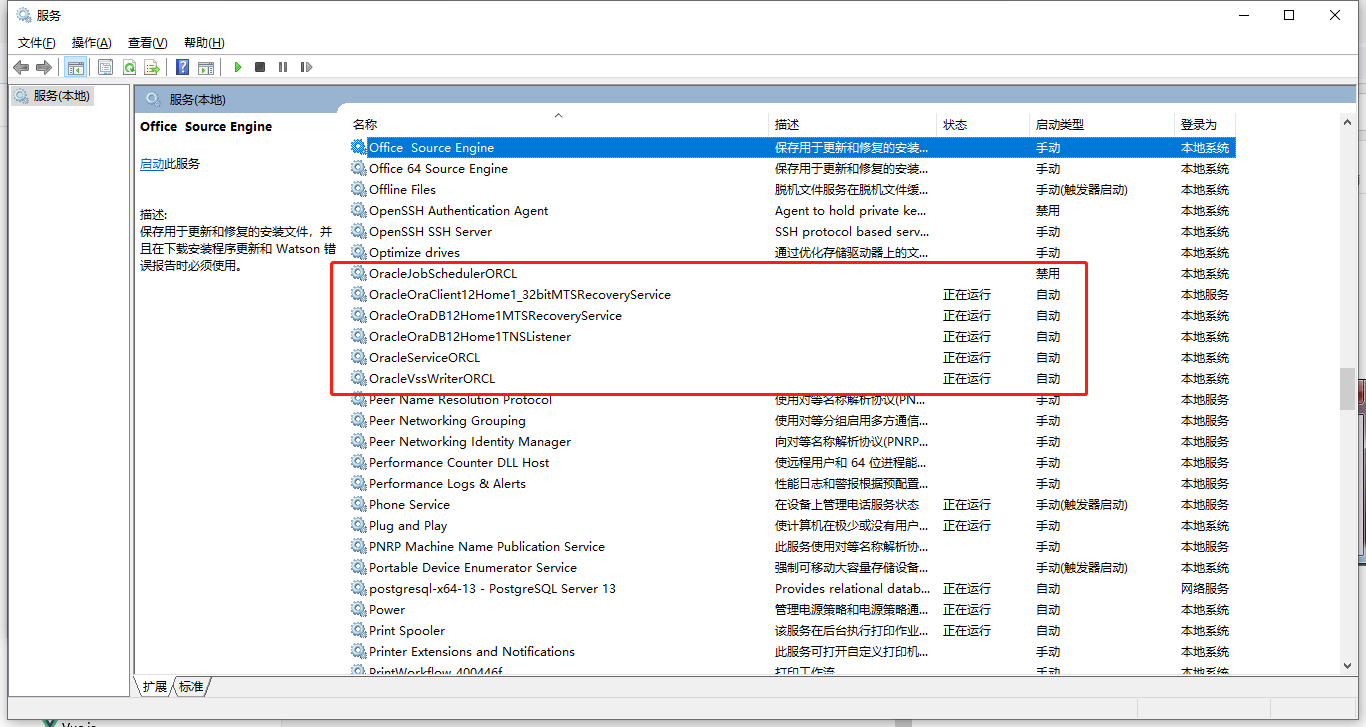The height and width of the screenshot is (727, 1366).
Task: Sort by the 登录为 column header
Action: [1206, 124]
